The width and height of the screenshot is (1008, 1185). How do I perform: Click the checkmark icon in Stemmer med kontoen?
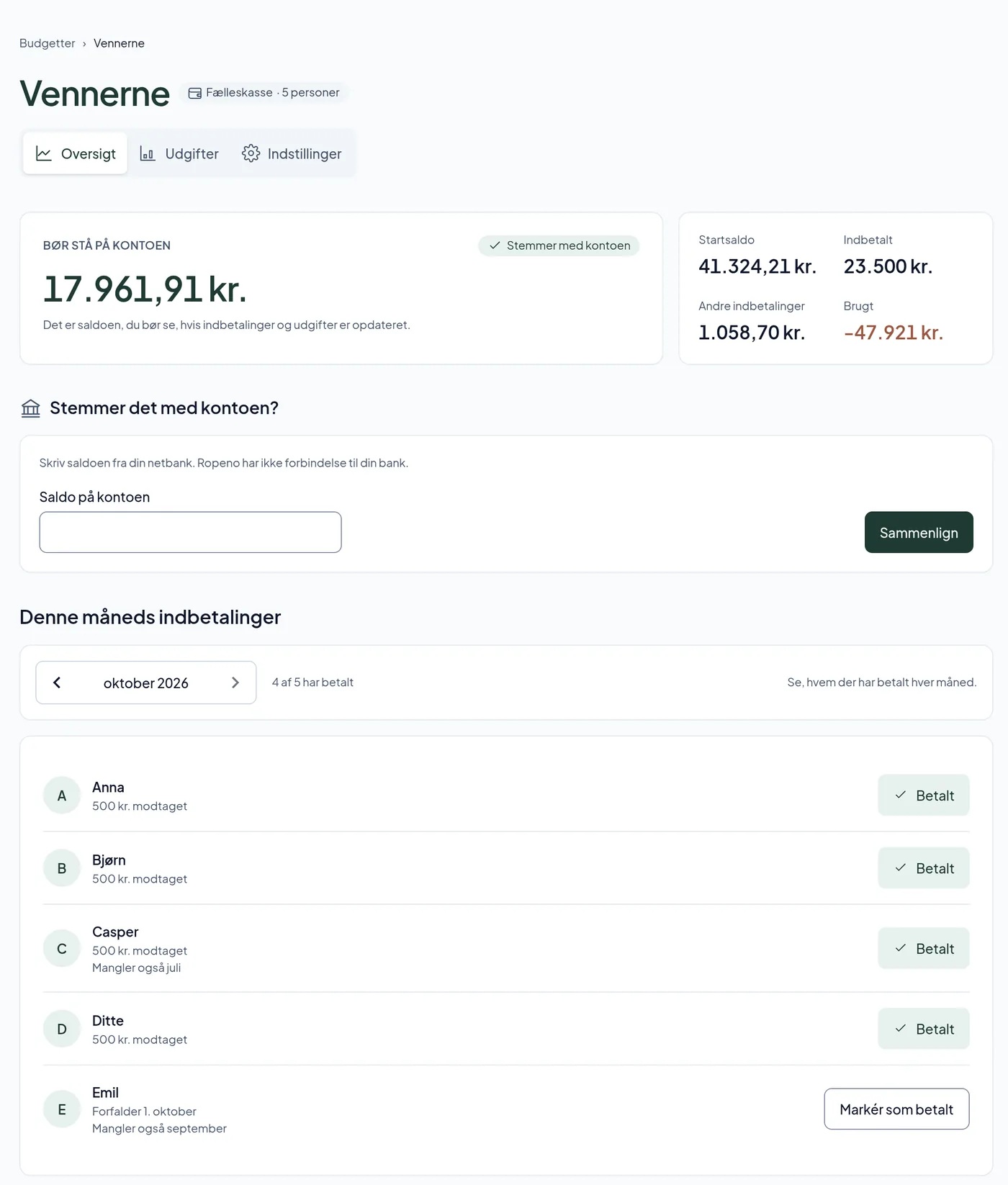[x=495, y=245]
